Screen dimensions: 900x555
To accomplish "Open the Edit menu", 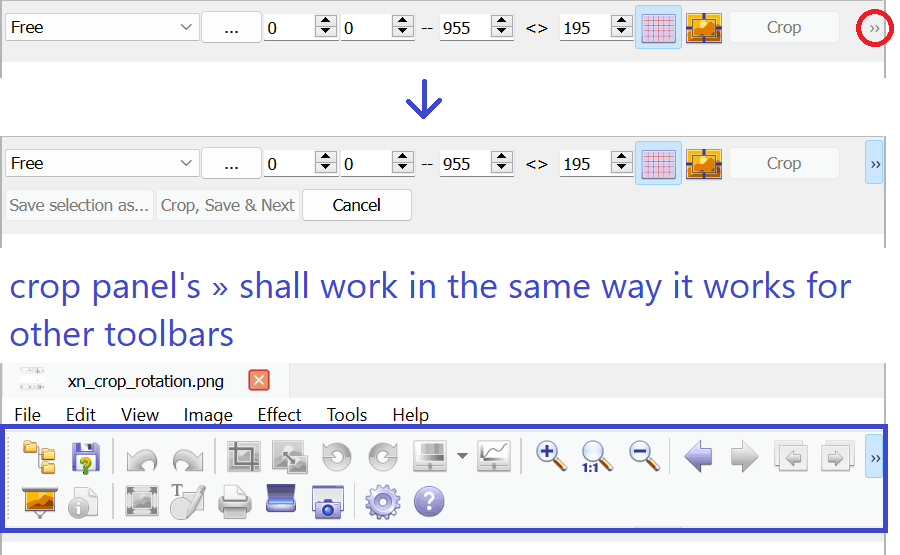I will click(x=80, y=414).
